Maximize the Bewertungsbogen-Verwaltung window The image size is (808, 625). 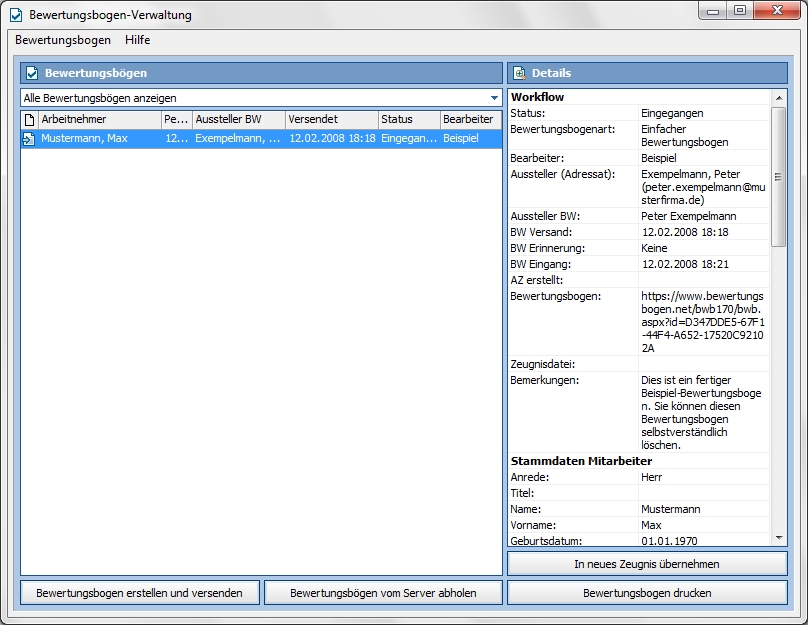(x=740, y=10)
